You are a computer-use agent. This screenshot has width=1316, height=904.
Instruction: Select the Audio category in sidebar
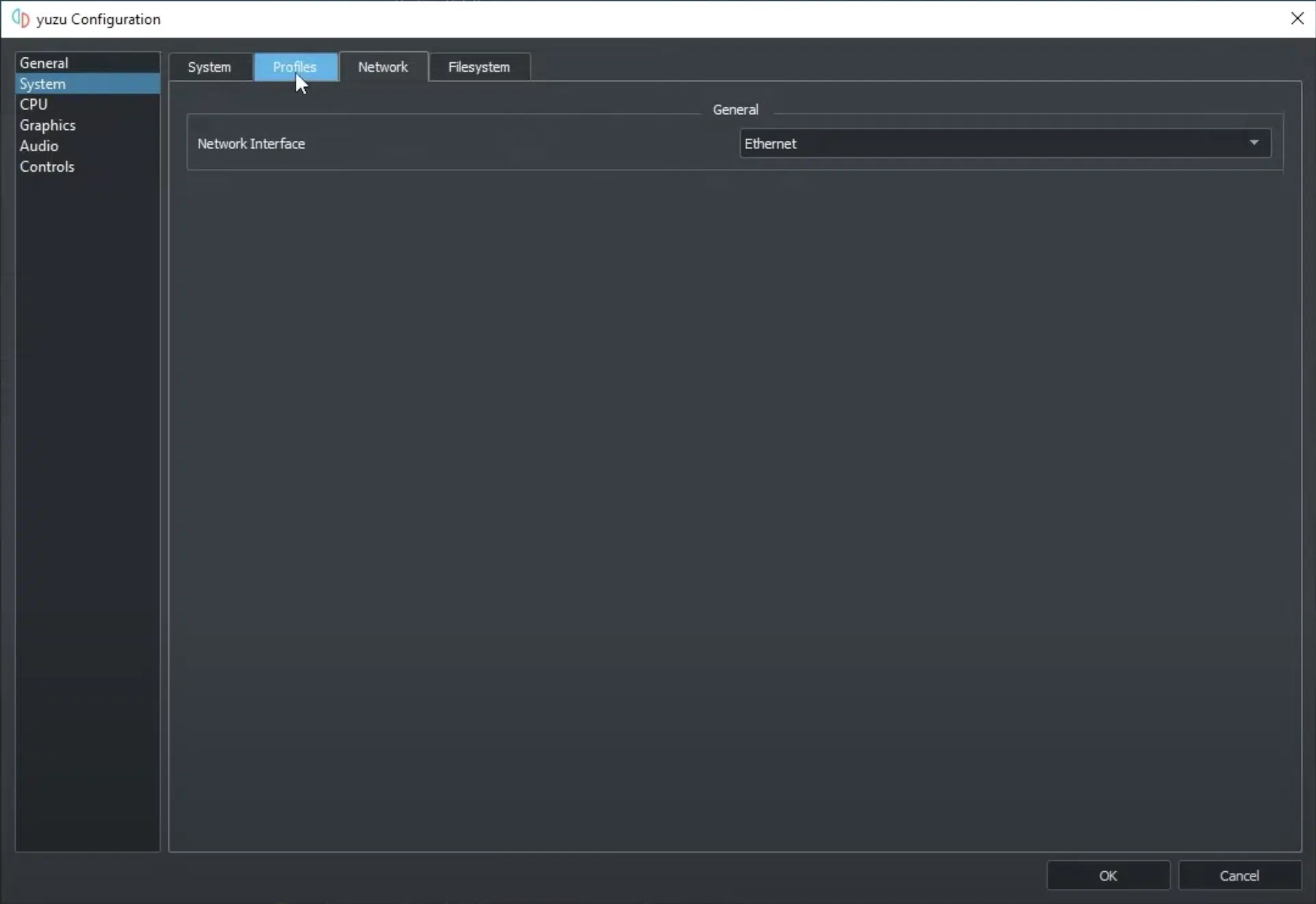tap(39, 146)
